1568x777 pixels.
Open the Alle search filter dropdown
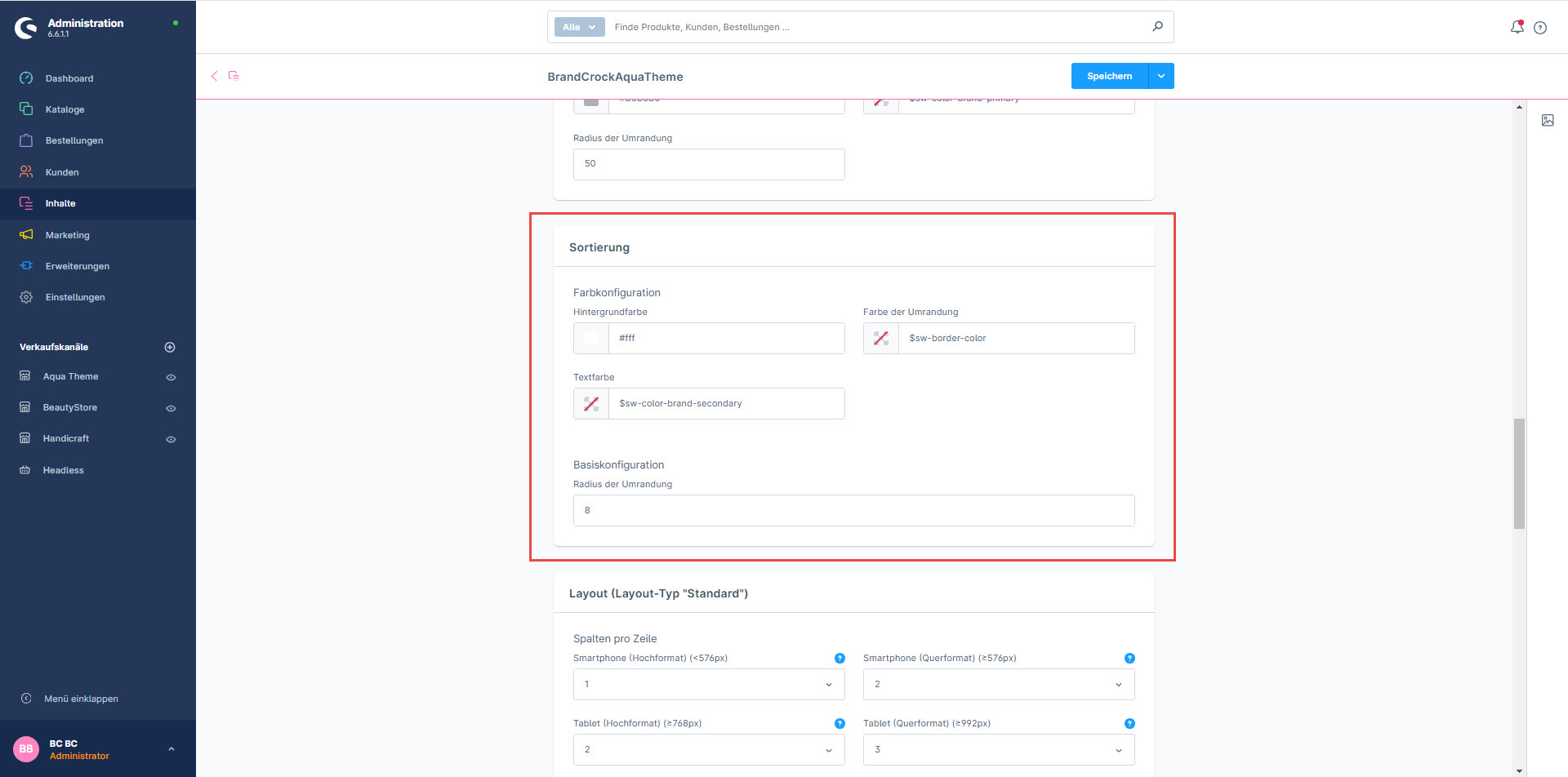[579, 27]
